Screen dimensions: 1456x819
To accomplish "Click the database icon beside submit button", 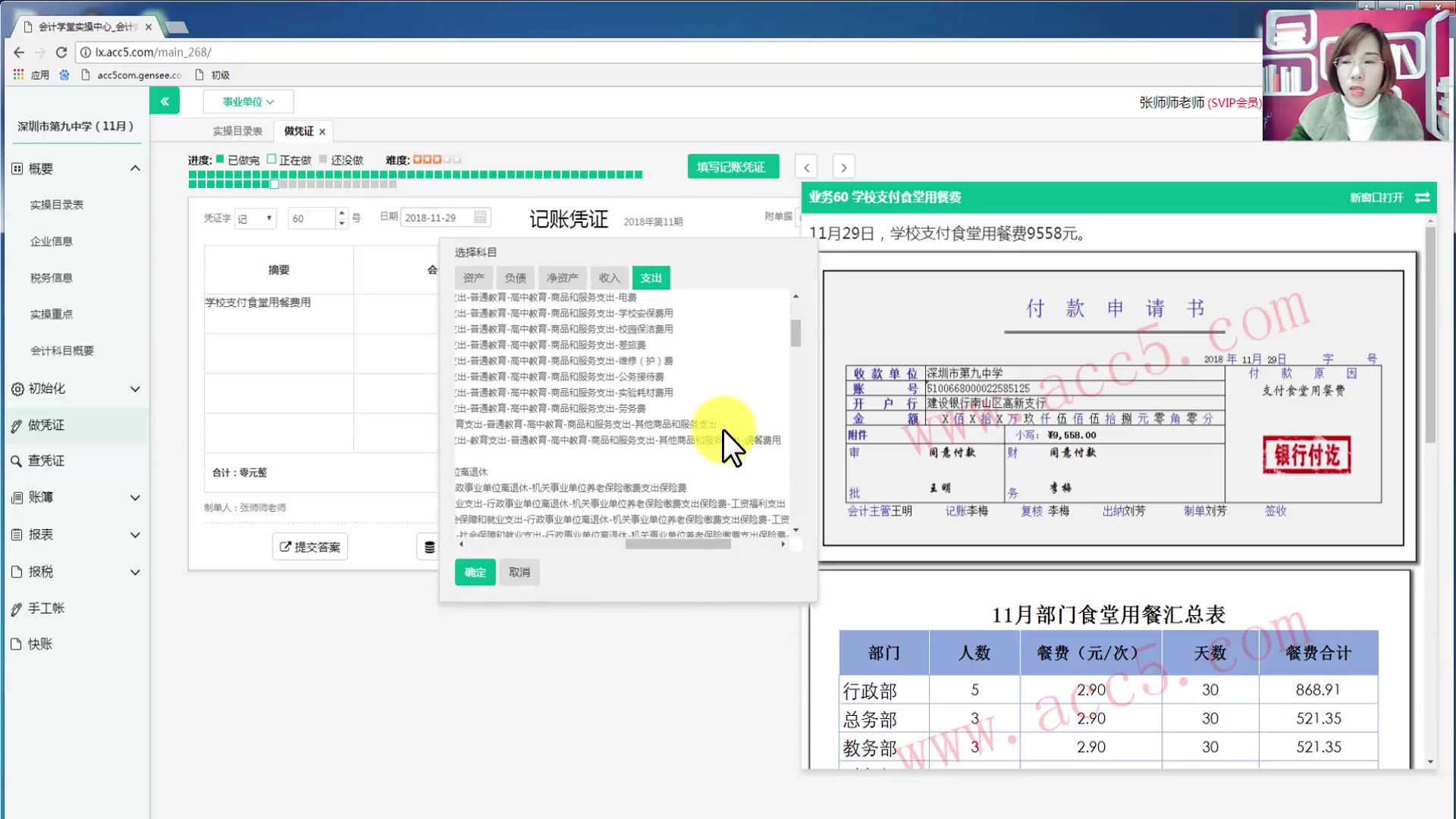I will click(x=429, y=547).
